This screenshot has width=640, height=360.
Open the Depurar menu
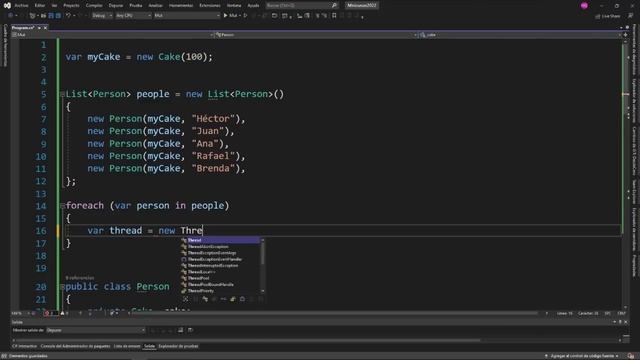click(x=116, y=5)
